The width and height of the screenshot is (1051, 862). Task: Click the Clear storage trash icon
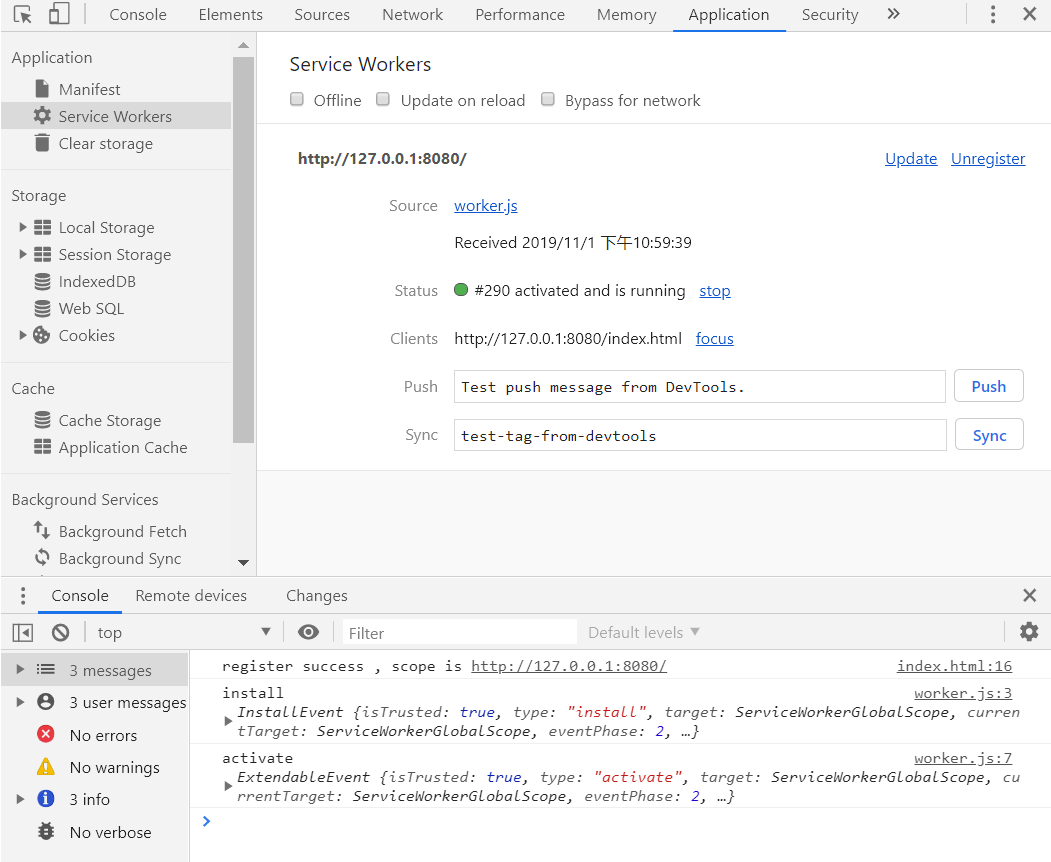[x=42, y=143]
